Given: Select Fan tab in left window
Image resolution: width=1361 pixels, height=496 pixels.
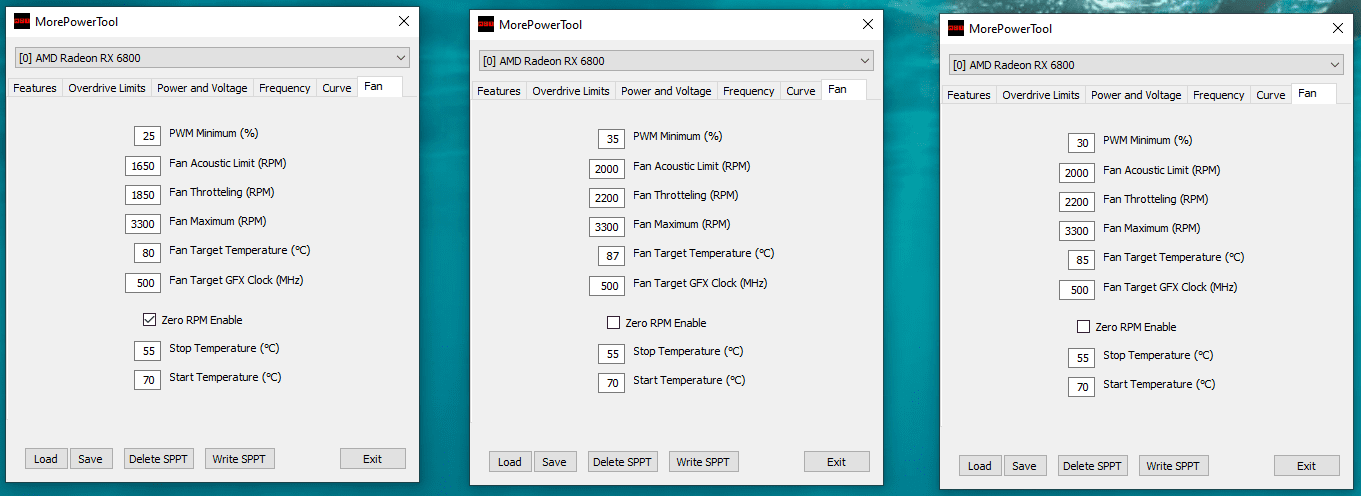Looking at the screenshot, I should coord(380,87).
